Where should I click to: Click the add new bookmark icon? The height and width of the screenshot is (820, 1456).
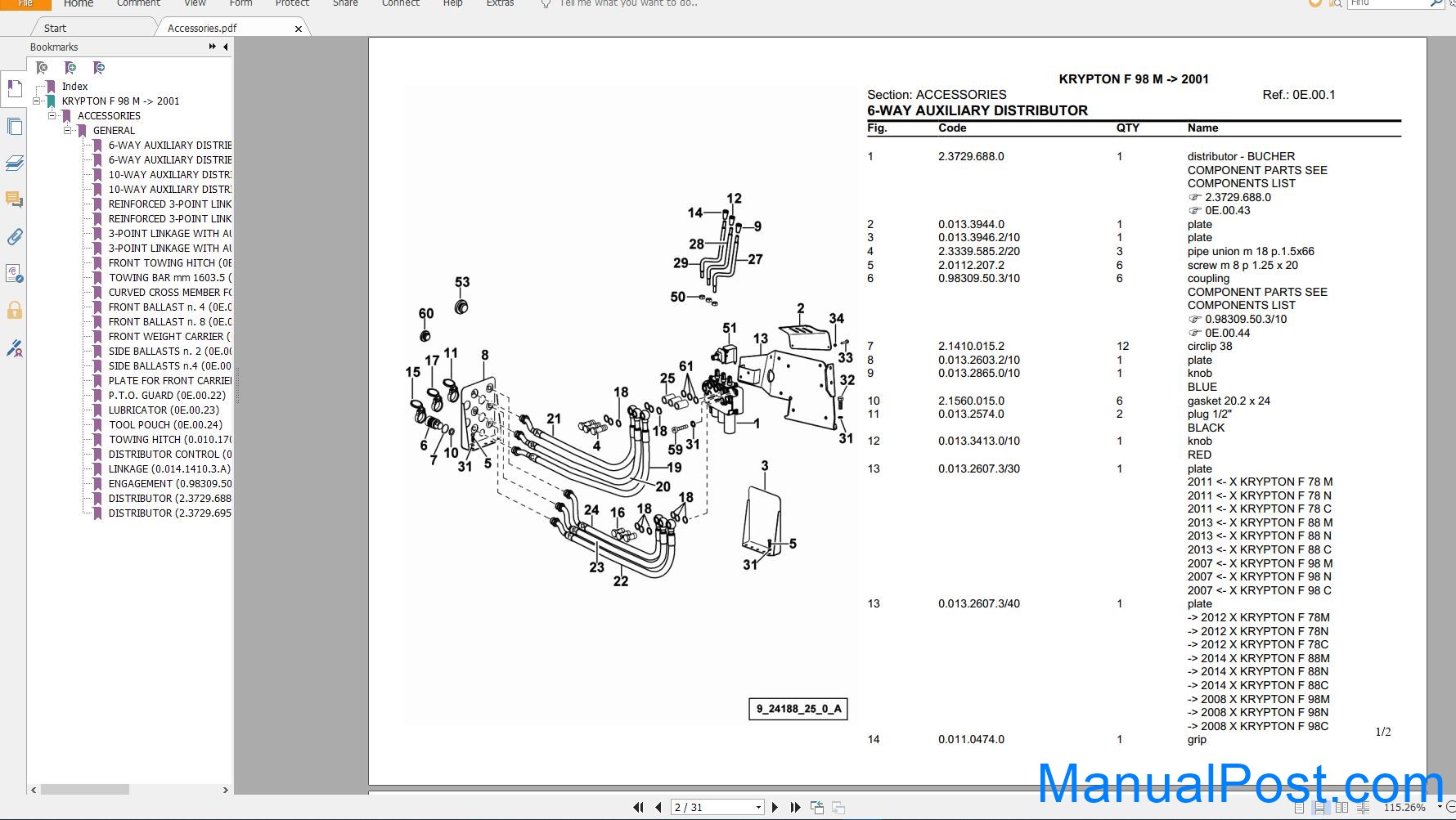point(70,68)
